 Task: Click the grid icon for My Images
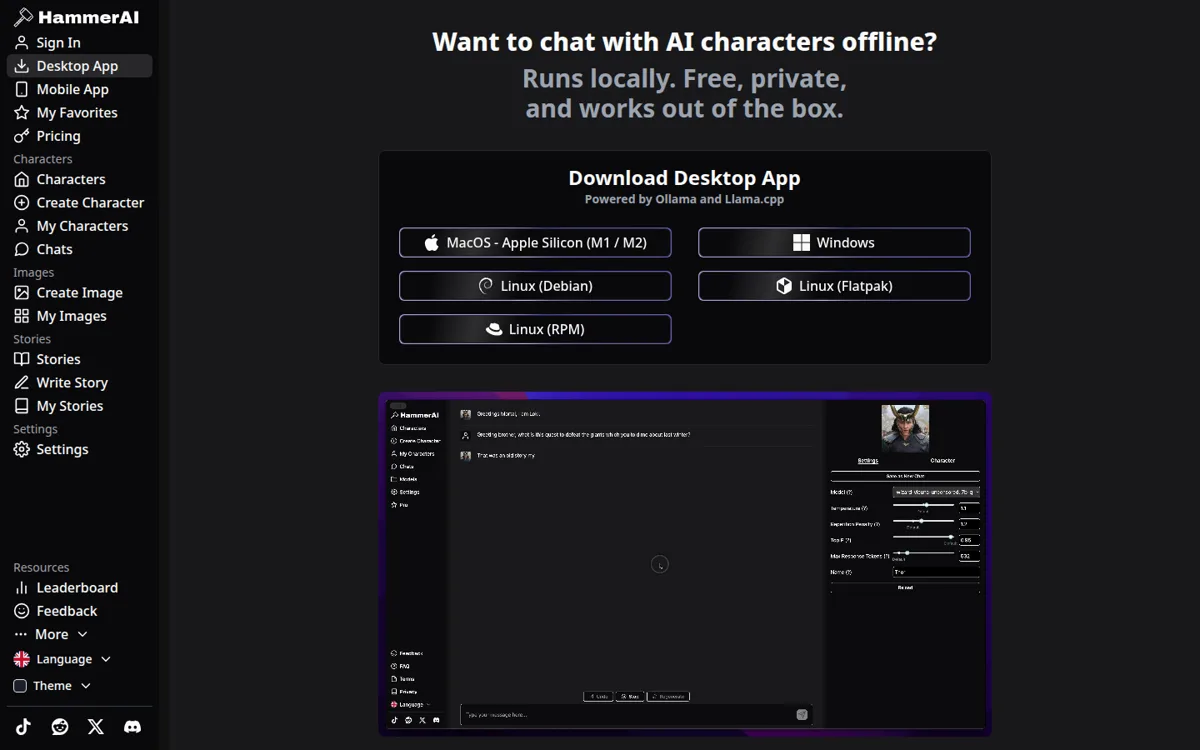(22, 316)
